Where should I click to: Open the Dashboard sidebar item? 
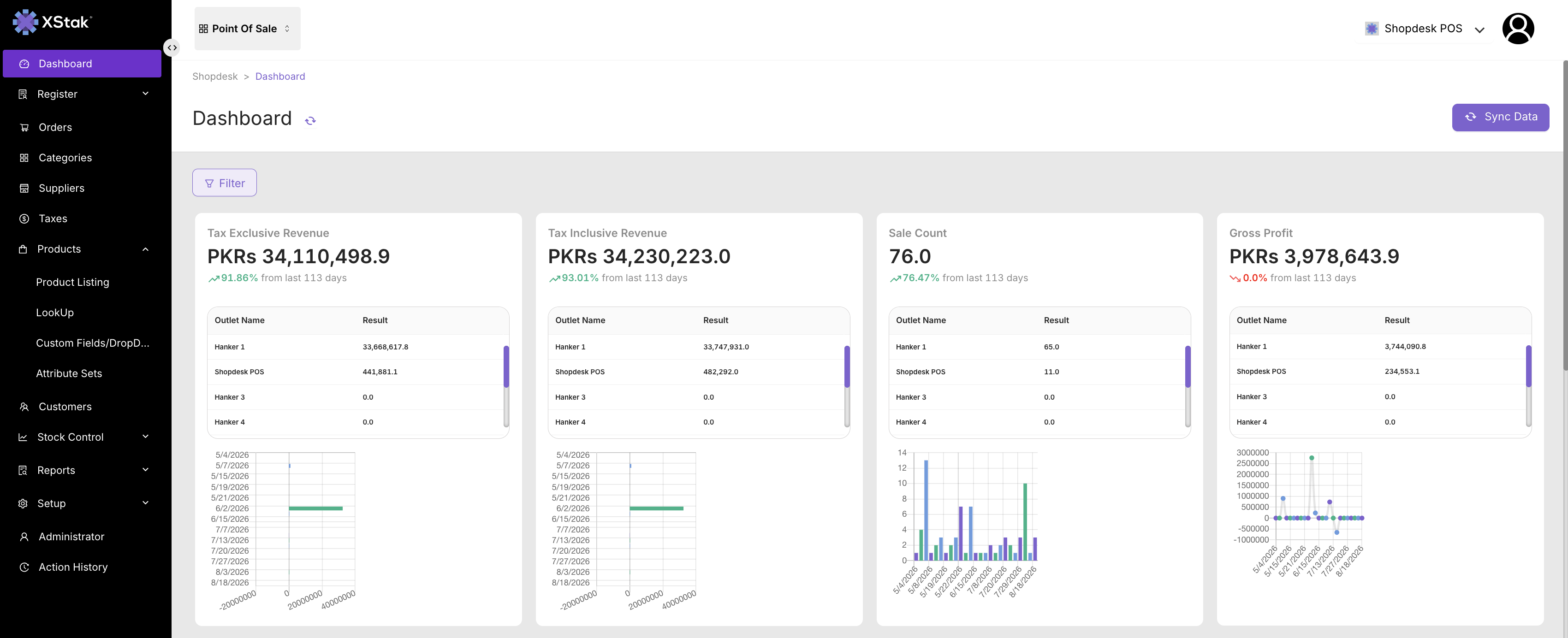82,64
